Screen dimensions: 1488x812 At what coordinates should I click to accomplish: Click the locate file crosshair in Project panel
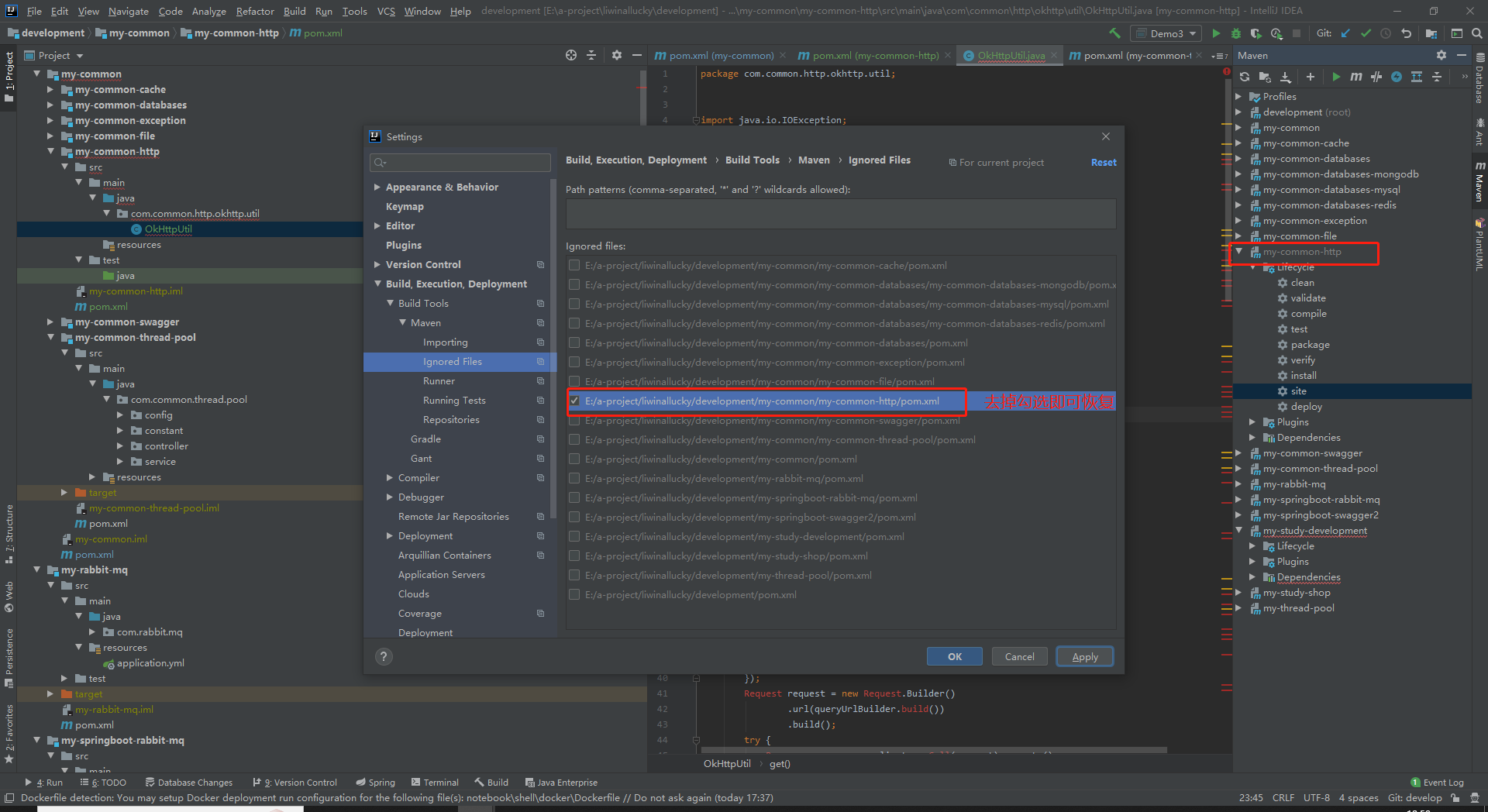(571, 55)
